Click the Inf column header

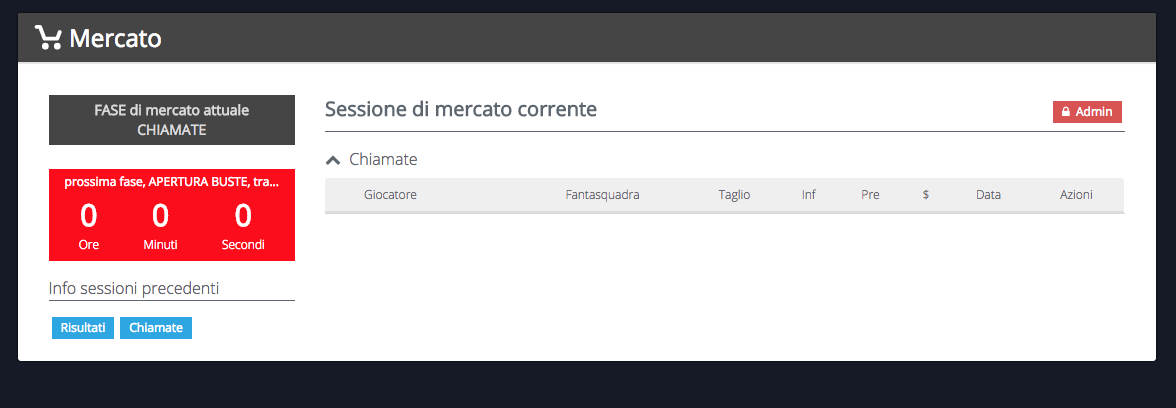[809, 195]
